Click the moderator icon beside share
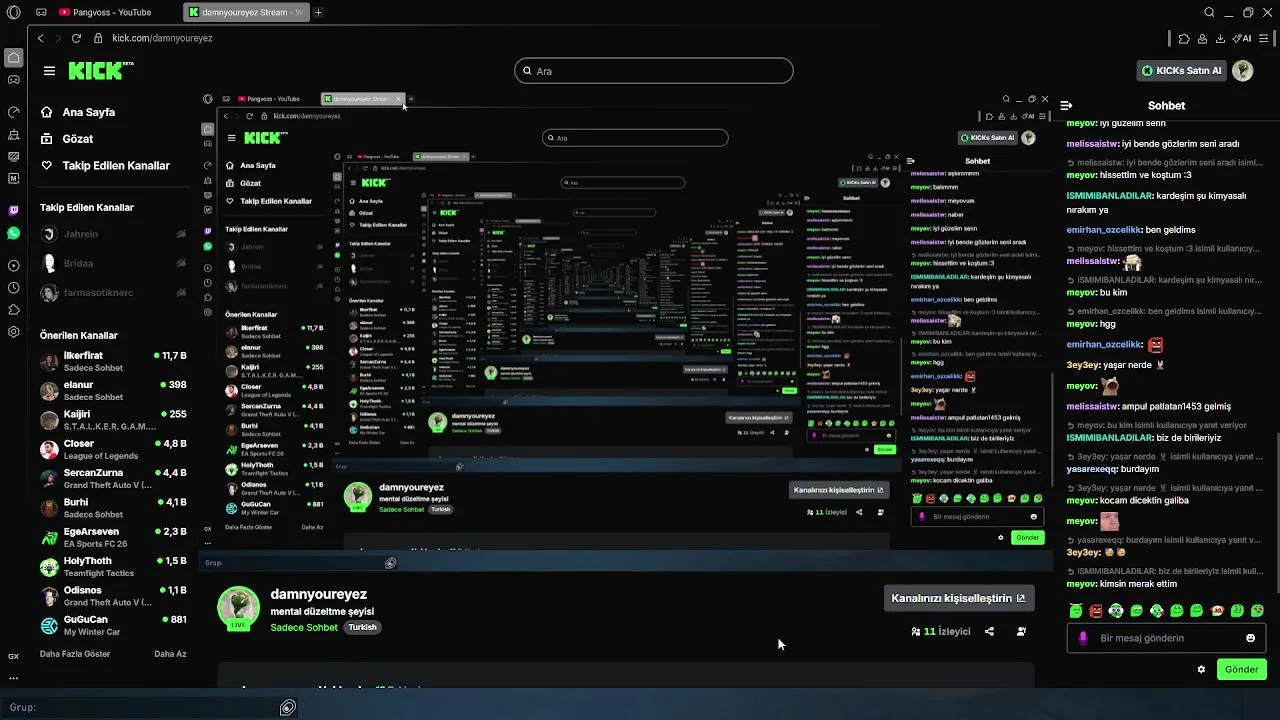1280x720 pixels. pos(1021,631)
